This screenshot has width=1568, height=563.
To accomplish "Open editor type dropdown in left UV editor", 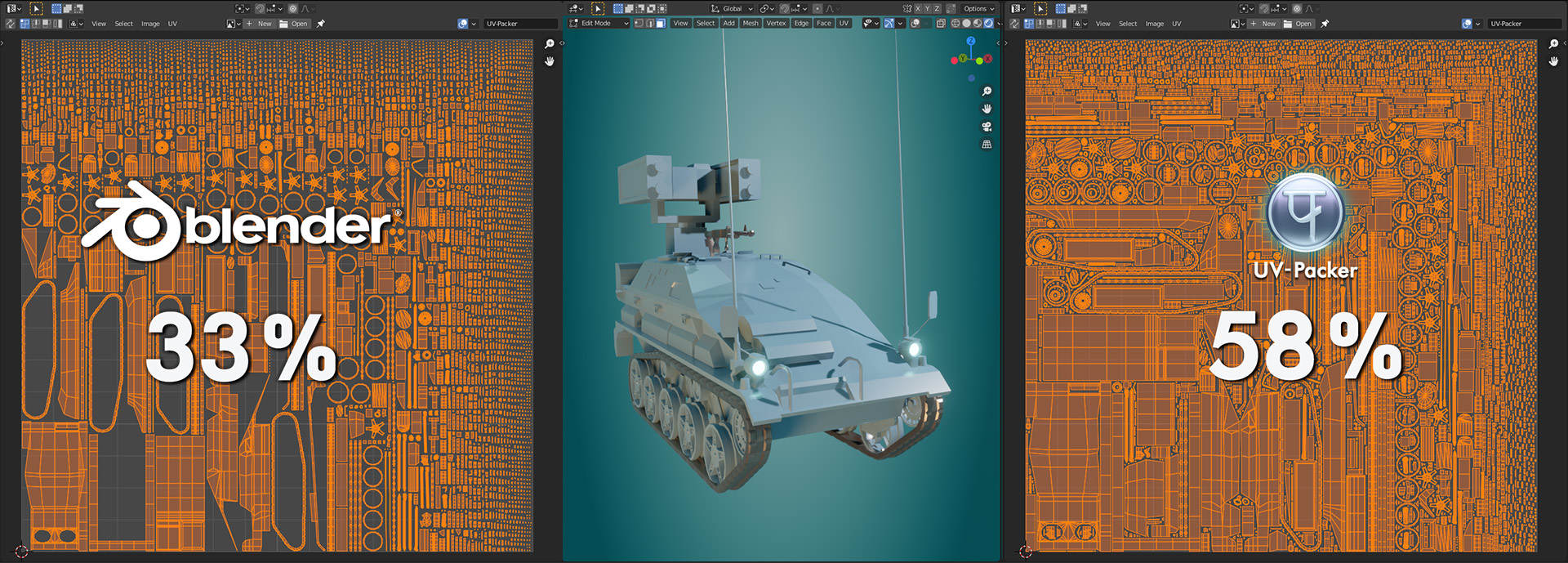I will 13,8.
